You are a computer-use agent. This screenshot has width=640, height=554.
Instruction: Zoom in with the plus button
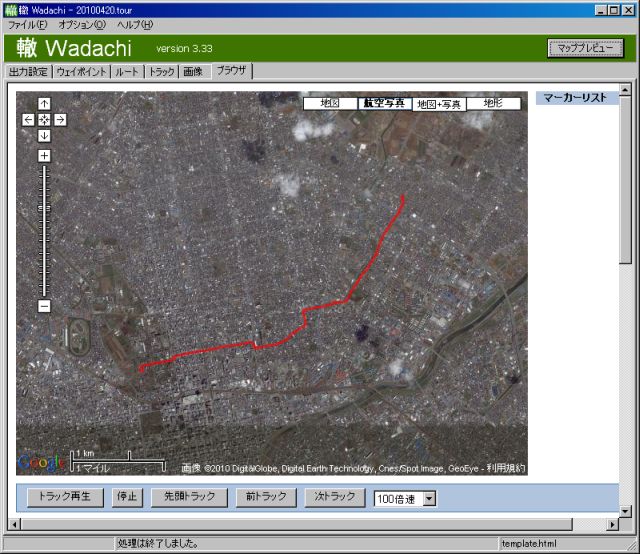click(x=44, y=156)
